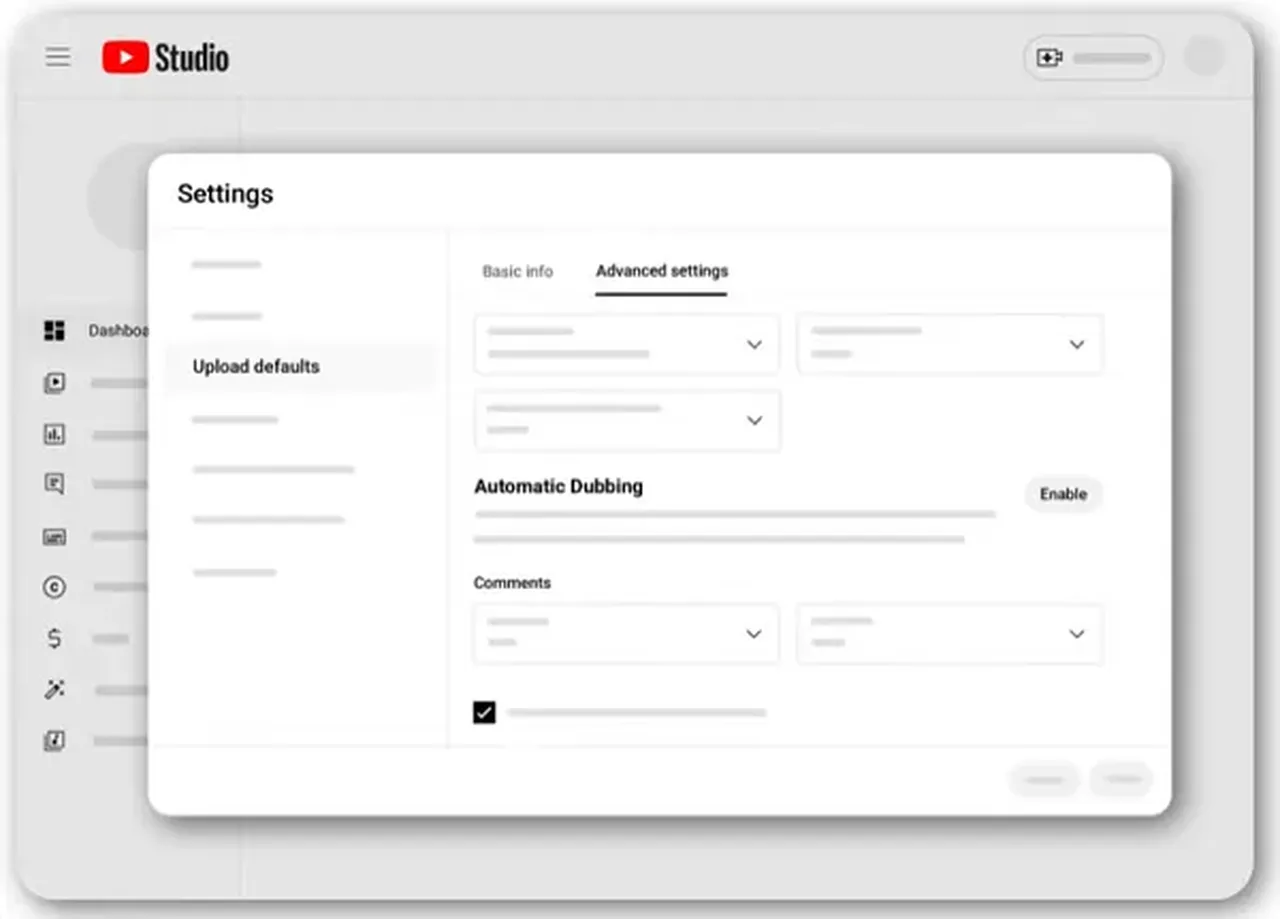Open the hamburger menu next to Studio logo
Image resolution: width=1280 pixels, height=919 pixels.
point(58,57)
